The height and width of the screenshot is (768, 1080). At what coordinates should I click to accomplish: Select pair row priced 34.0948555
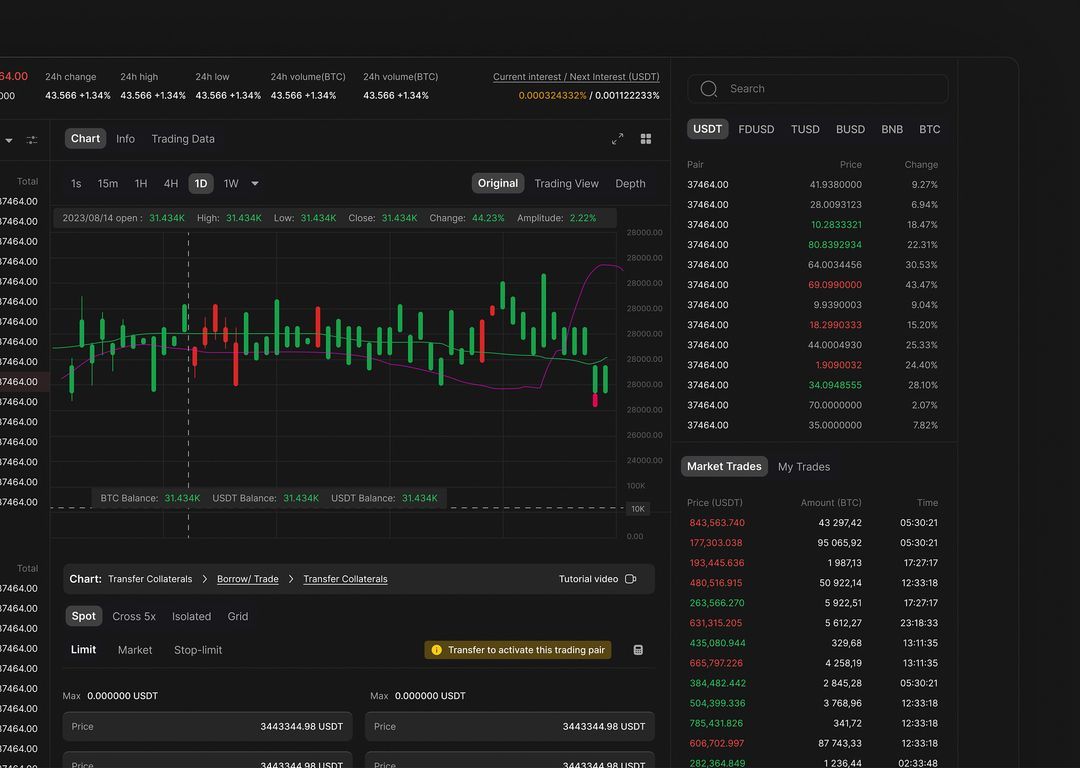813,385
